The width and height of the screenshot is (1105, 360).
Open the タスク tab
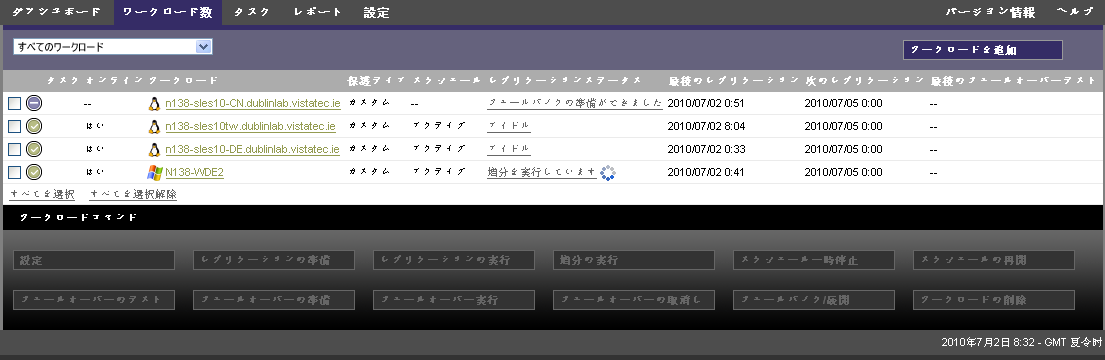(252, 13)
